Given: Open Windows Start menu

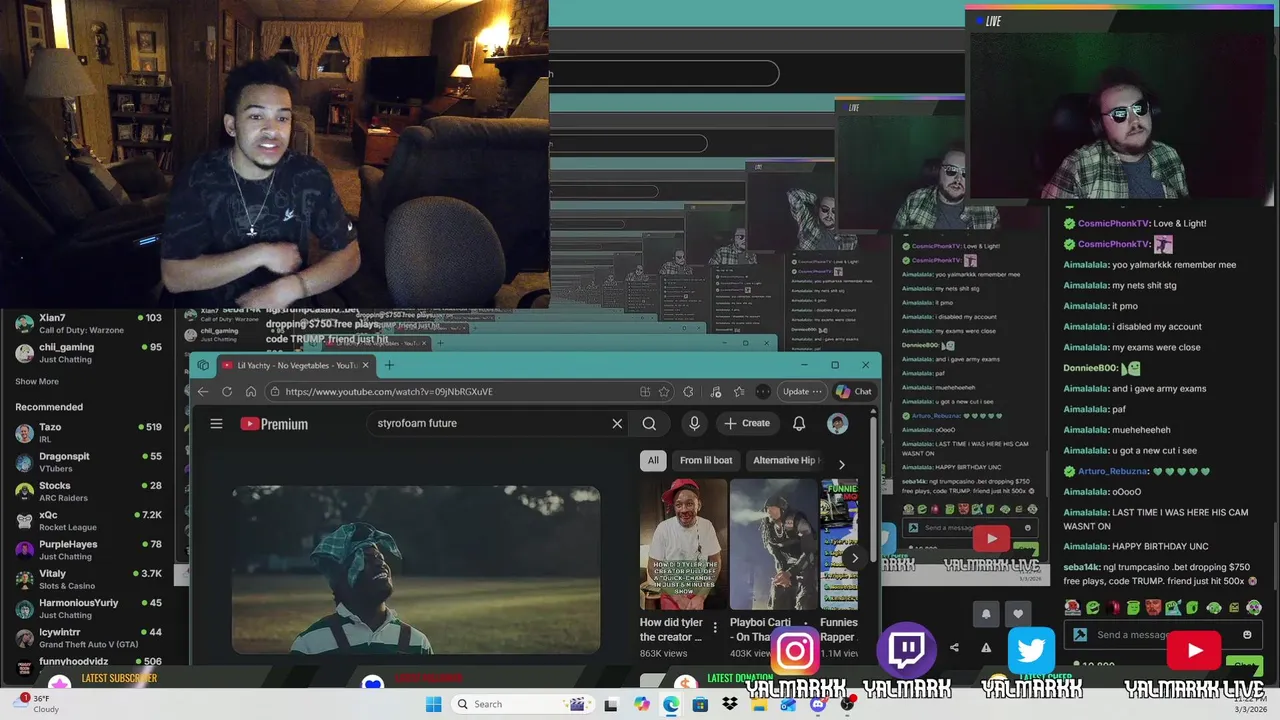Looking at the screenshot, I should click(x=433, y=704).
